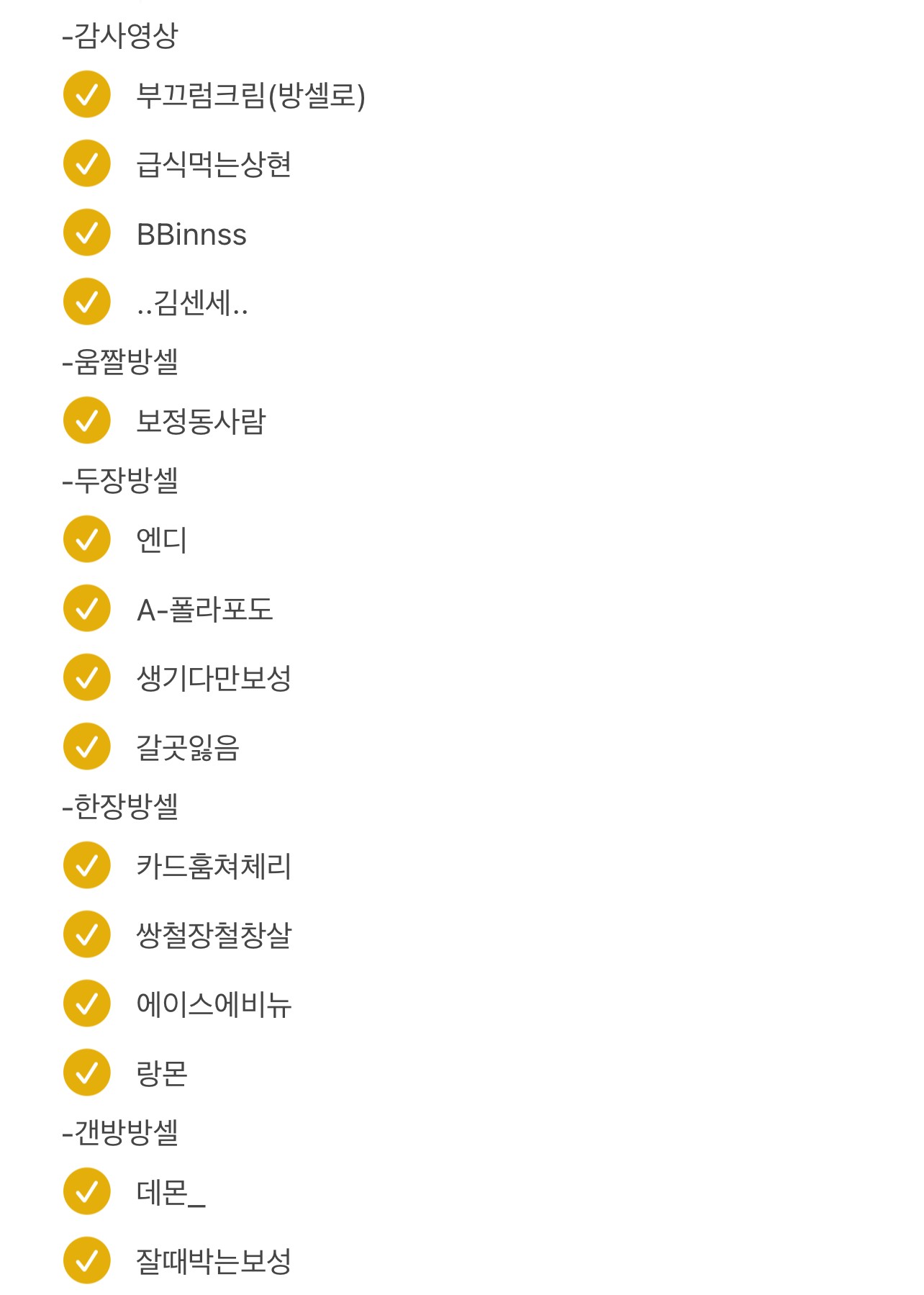Toggle the checkmark next to 보정동사람

click(86, 420)
